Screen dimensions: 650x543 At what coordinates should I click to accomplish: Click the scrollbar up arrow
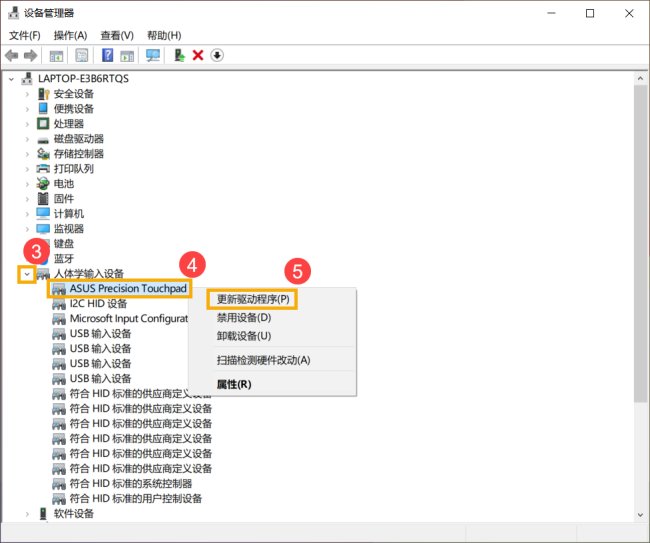coord(640,78)
